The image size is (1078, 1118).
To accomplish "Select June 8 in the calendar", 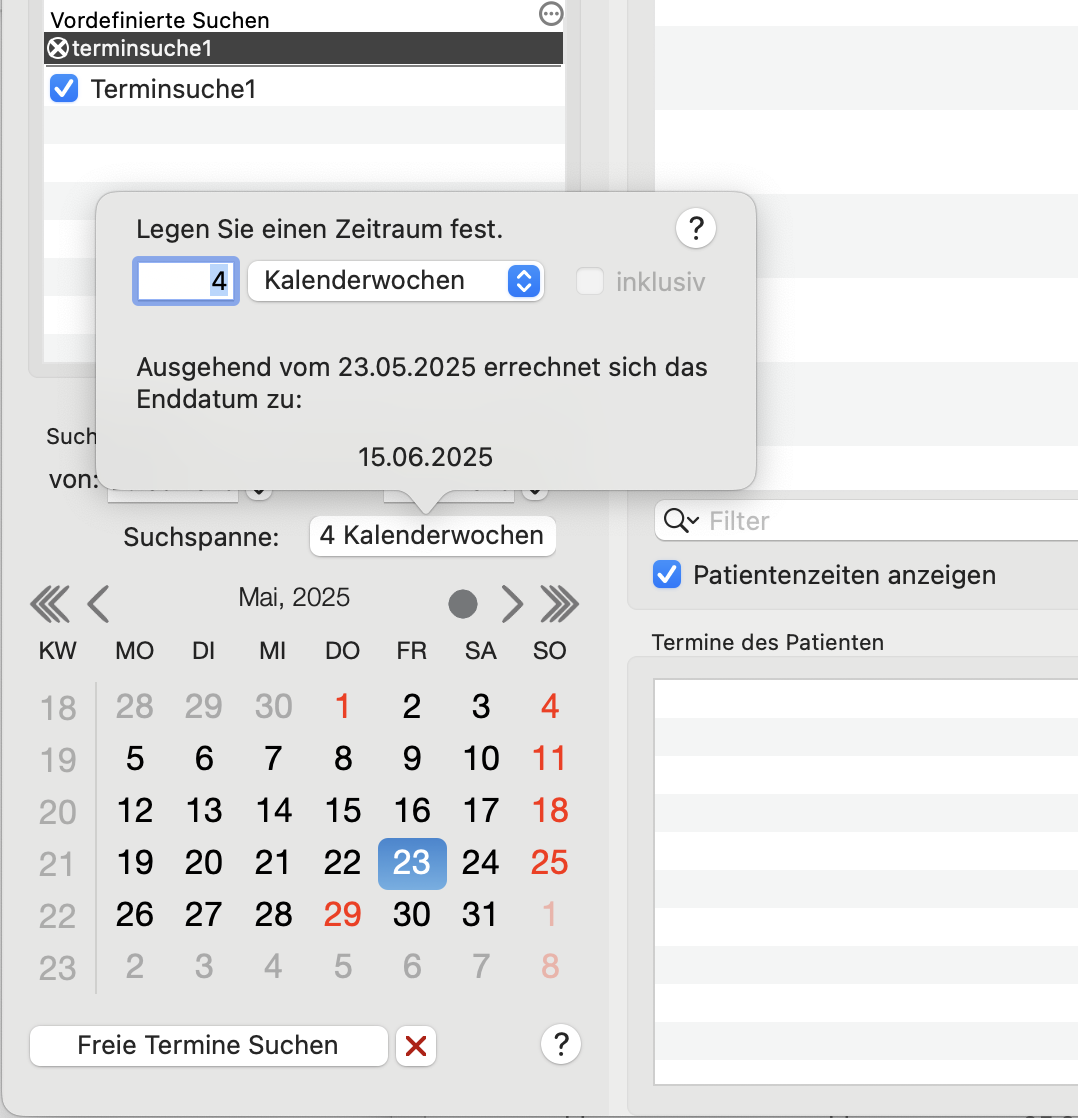I will tap(550, 967).
